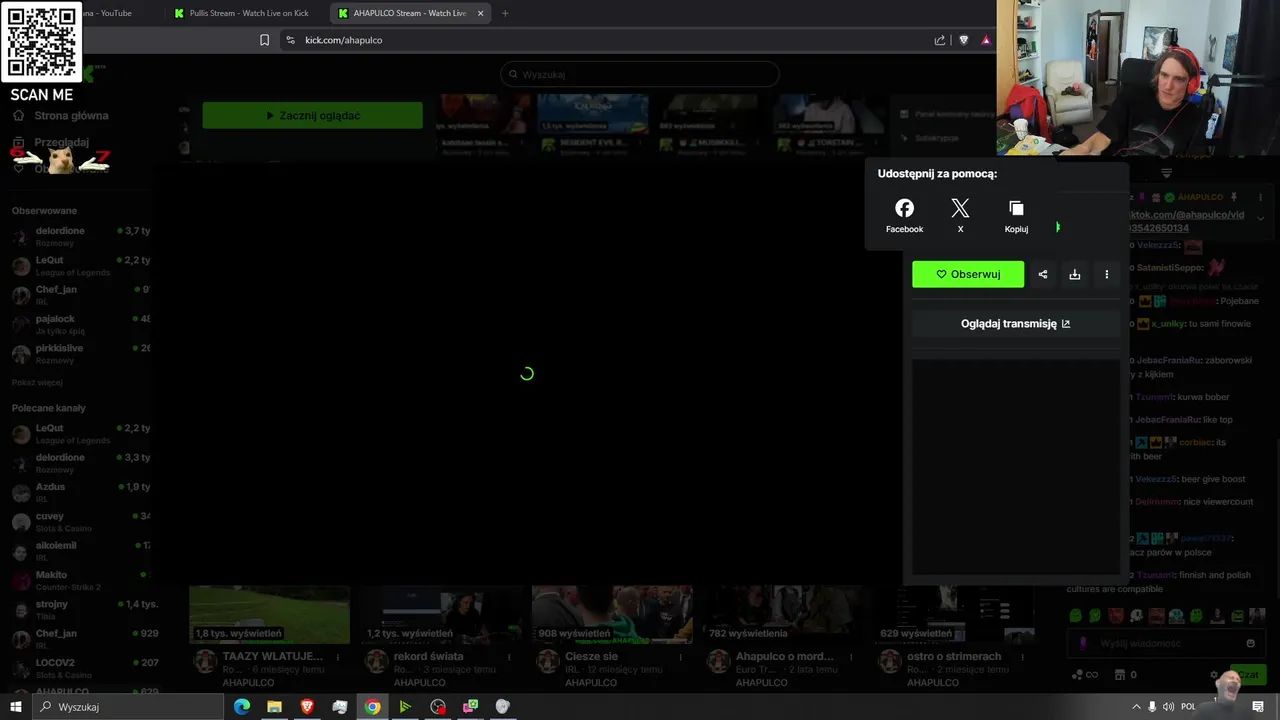This screenshot has height=720, width=1280.
Task: Open the strojny Tibia channel
Action: pos(80,609)
